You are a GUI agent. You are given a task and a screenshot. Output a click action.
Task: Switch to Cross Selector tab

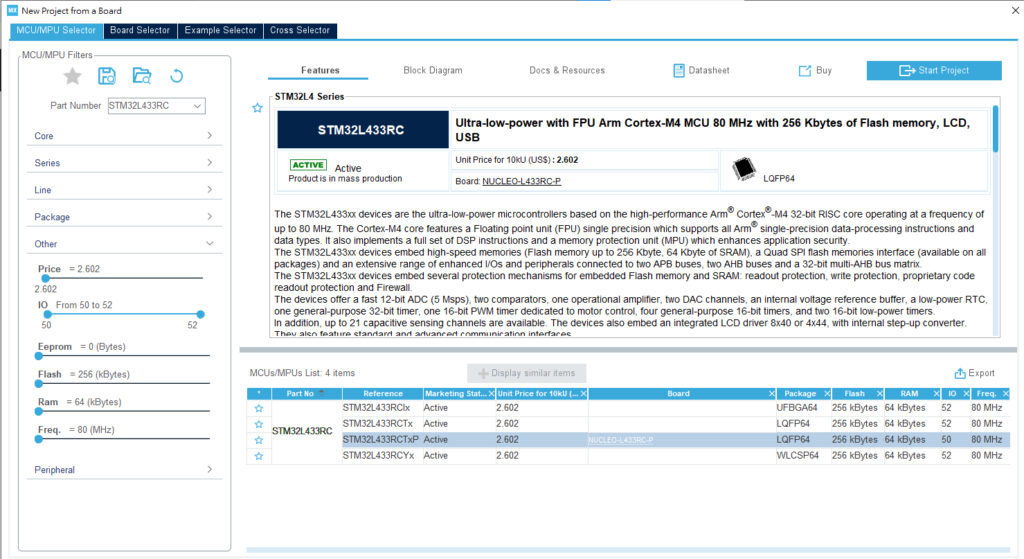coord(300,31)
